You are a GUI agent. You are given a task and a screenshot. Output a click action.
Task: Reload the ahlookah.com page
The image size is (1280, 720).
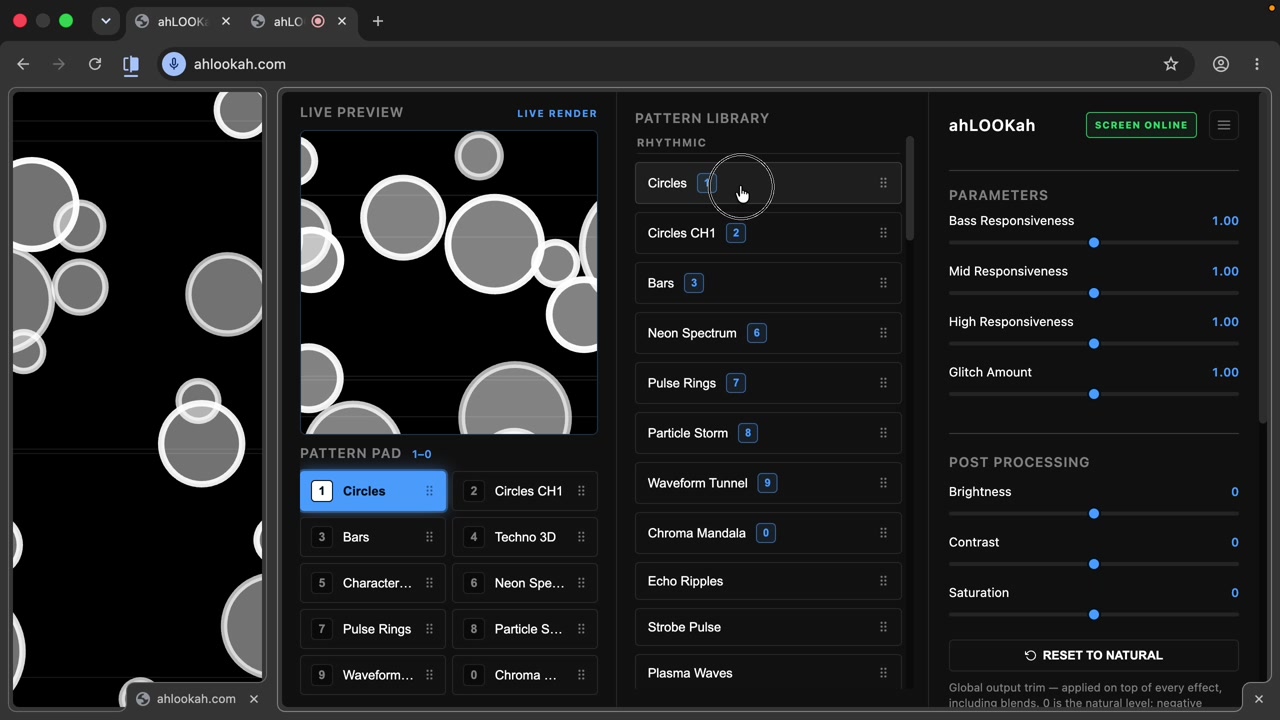[95, 64]
